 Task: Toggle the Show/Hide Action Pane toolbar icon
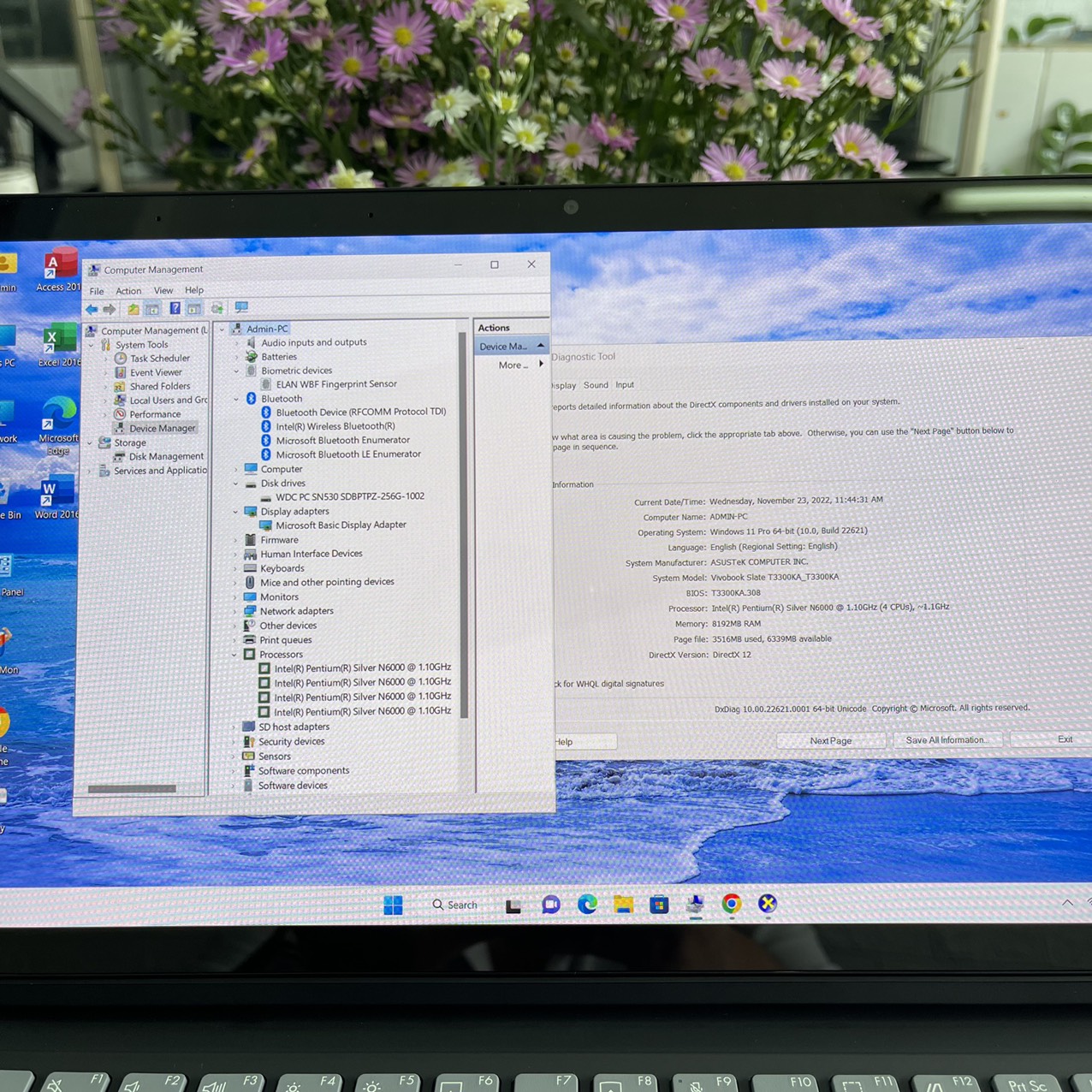(194, 308)
